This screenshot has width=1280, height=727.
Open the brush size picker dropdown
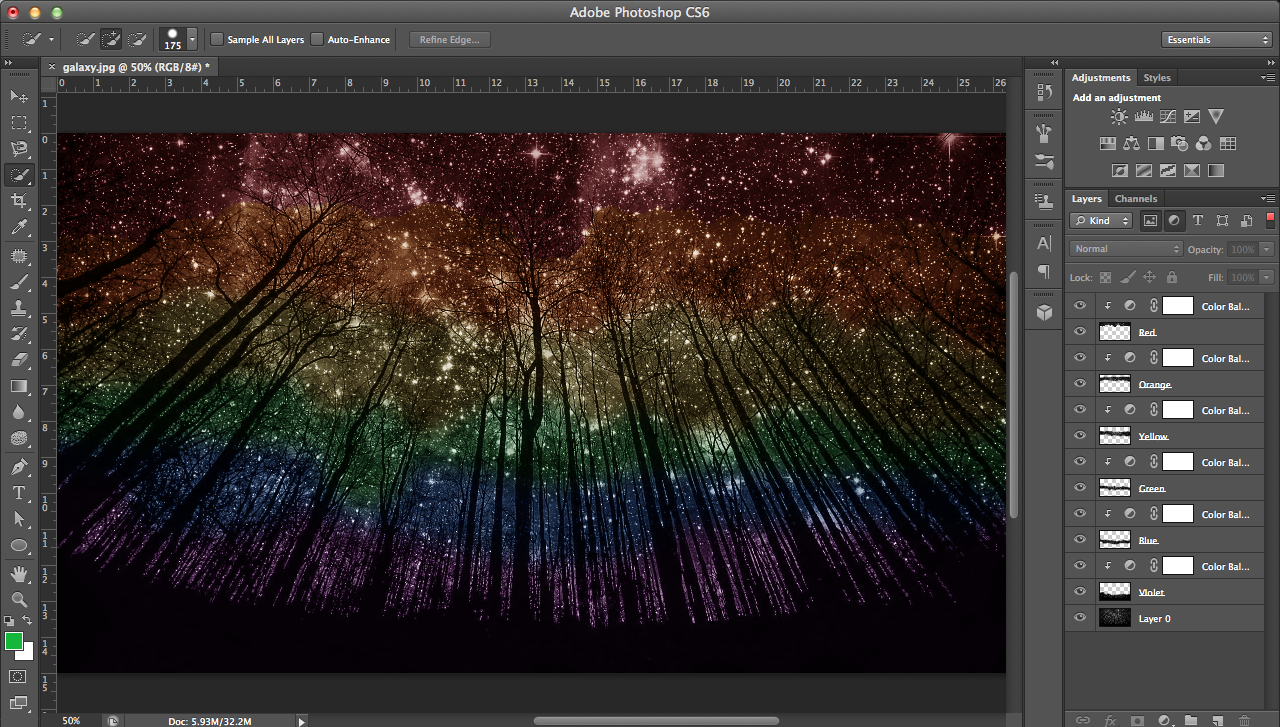tap(192, 40)
